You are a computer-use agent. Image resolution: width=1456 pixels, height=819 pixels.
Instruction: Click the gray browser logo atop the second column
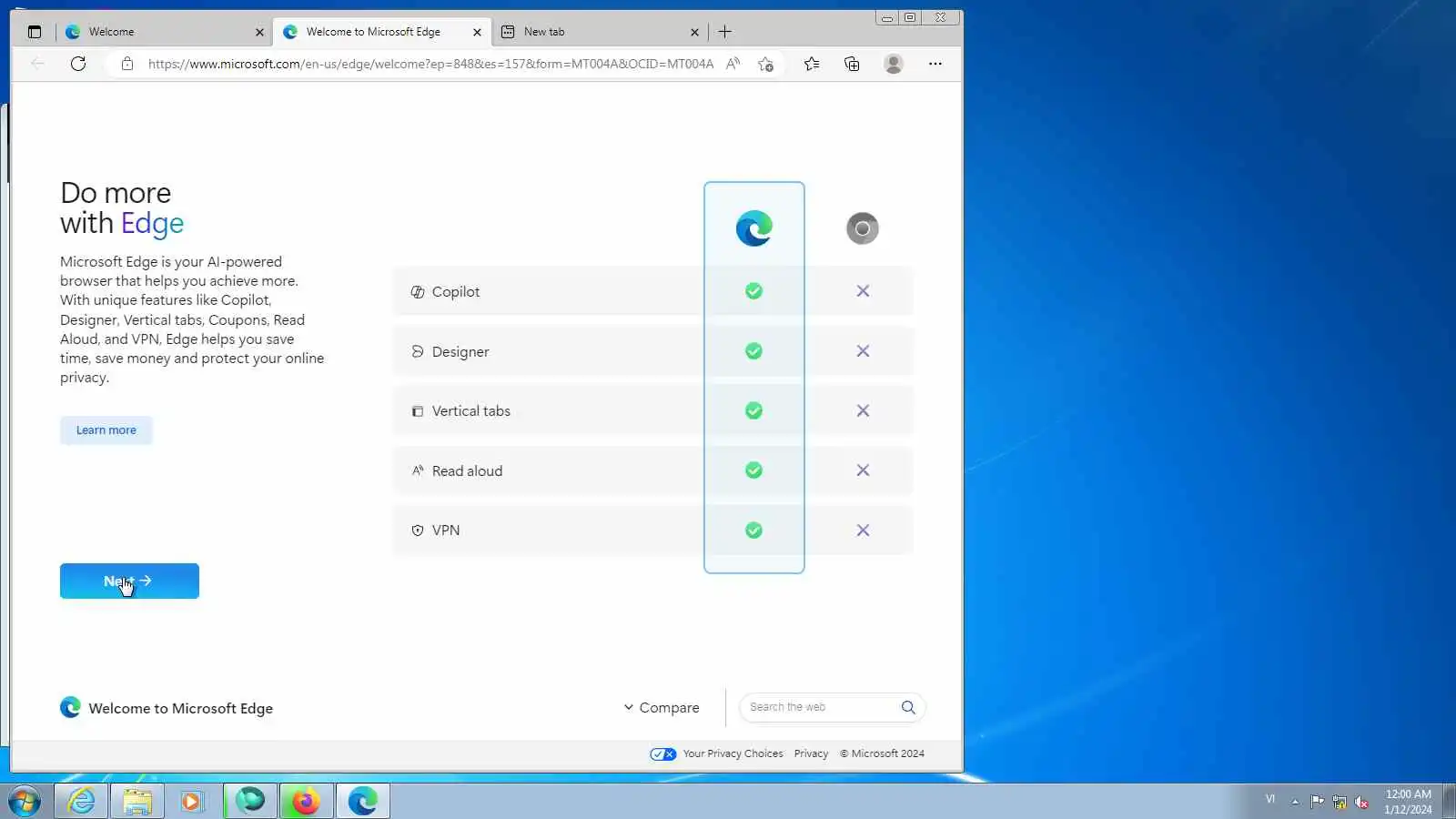tap(863, 228)
